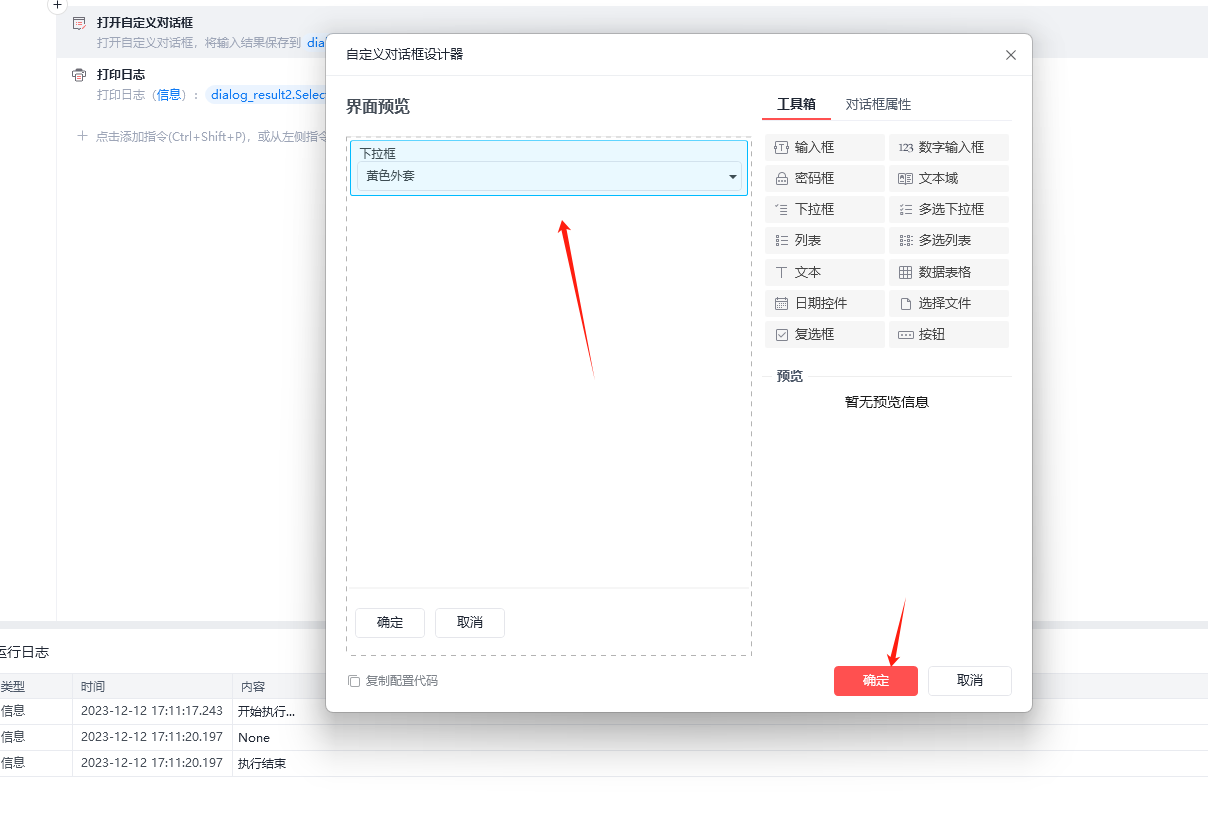Click the 信息 level tag in 打印日志 row
Image resolution: width=1208 pixels, height=813 pixels.
tap(169, 95)
